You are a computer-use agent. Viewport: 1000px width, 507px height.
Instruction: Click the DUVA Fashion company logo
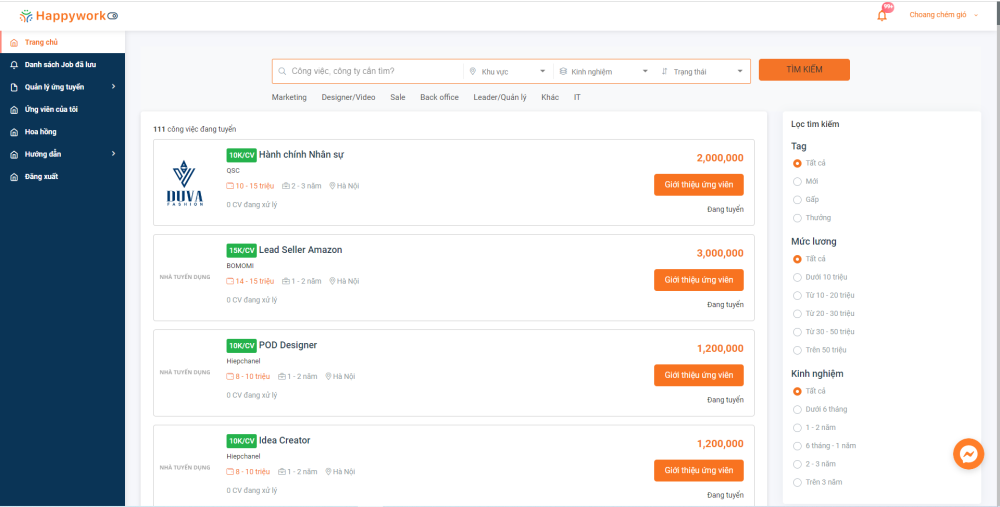[186, 183]
